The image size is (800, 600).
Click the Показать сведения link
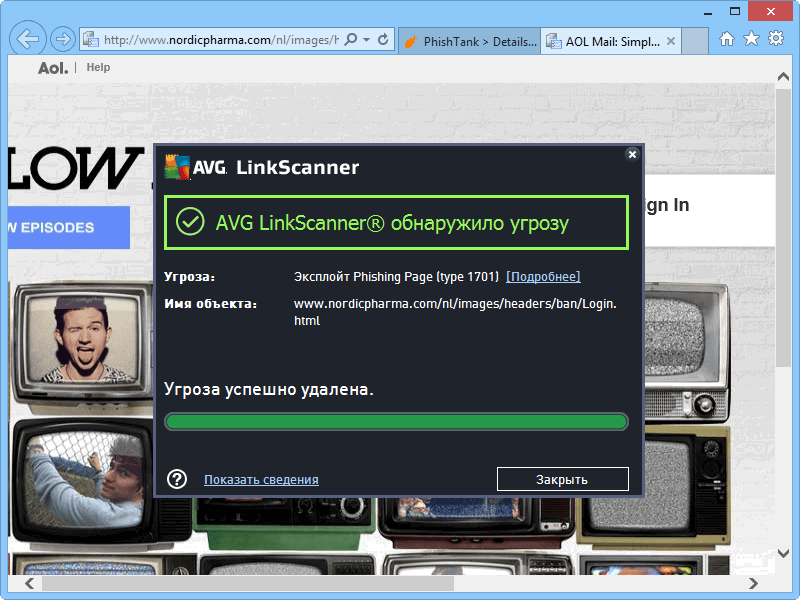[261, 480]
